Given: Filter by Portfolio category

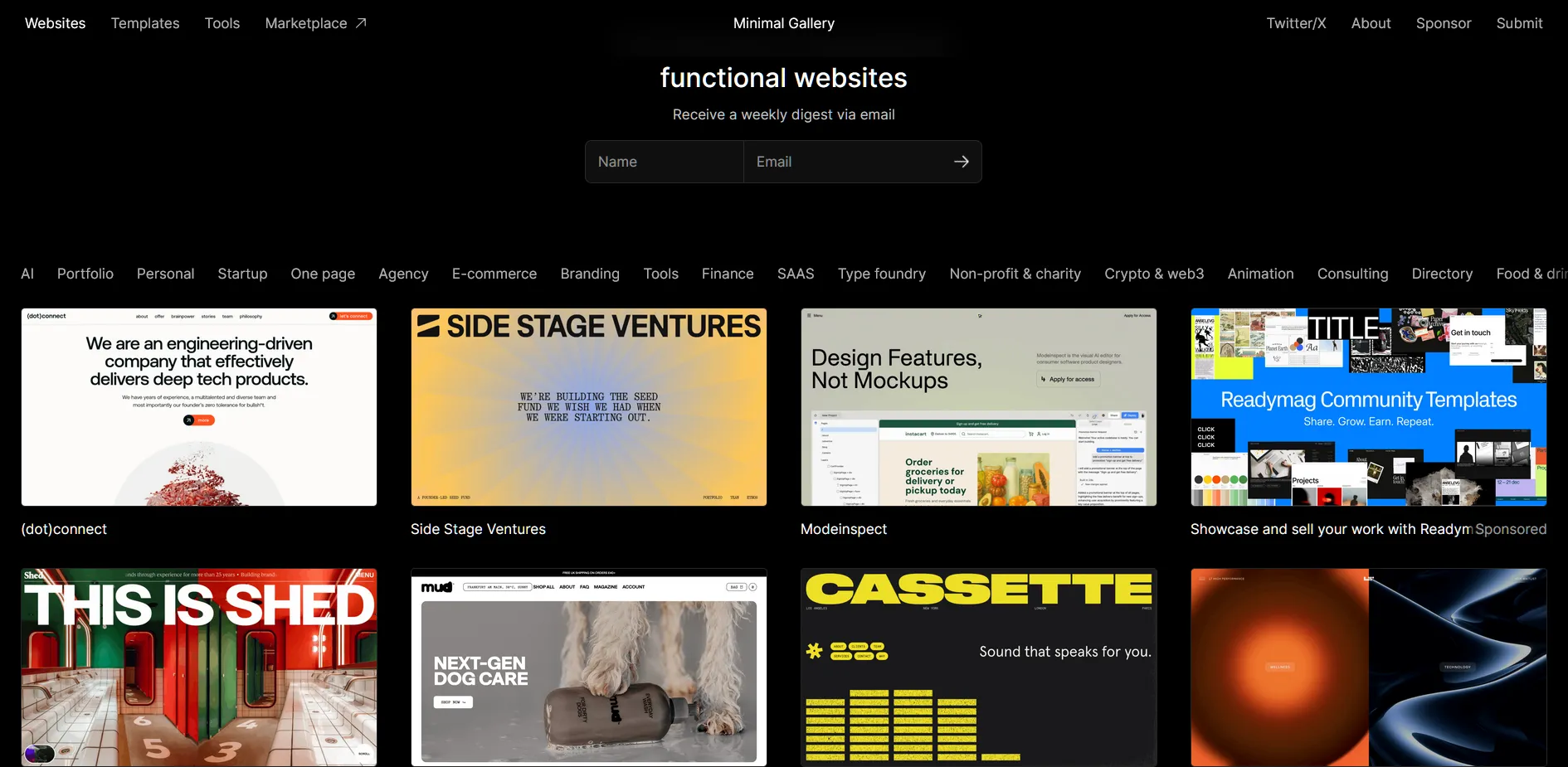Looking at the screenshot, I should click(x=85, y=274).
